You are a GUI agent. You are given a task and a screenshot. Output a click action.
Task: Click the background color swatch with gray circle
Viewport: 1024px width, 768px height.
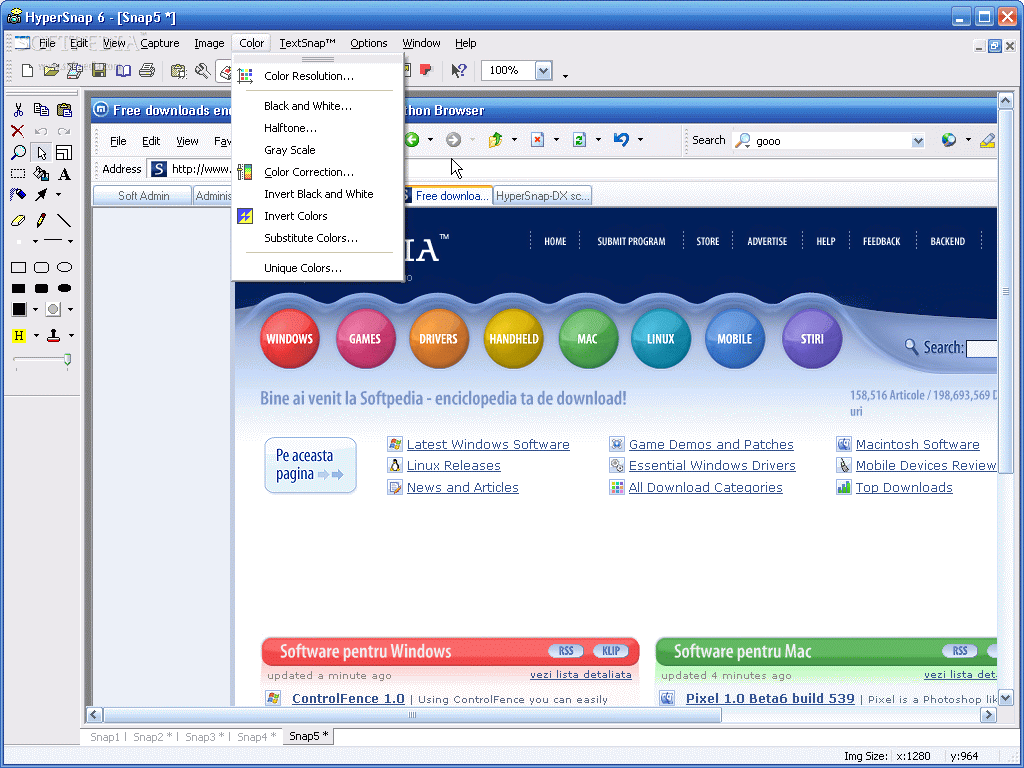click(54, 310)
